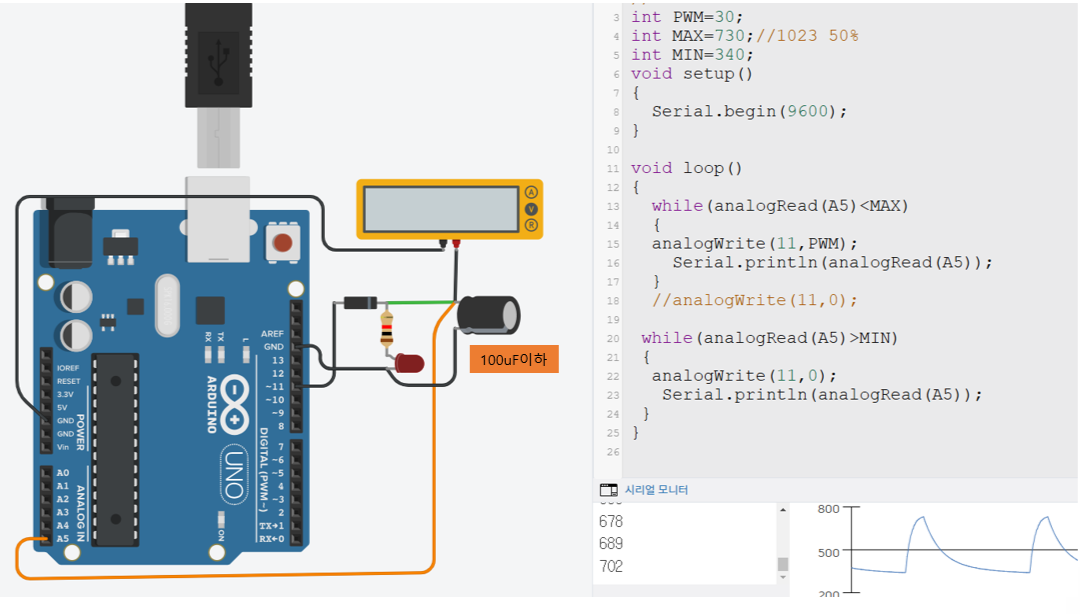Set multimeter to amperage mode (A)
The height and width of the screenshot is (614, 1080).
(532, 192)
